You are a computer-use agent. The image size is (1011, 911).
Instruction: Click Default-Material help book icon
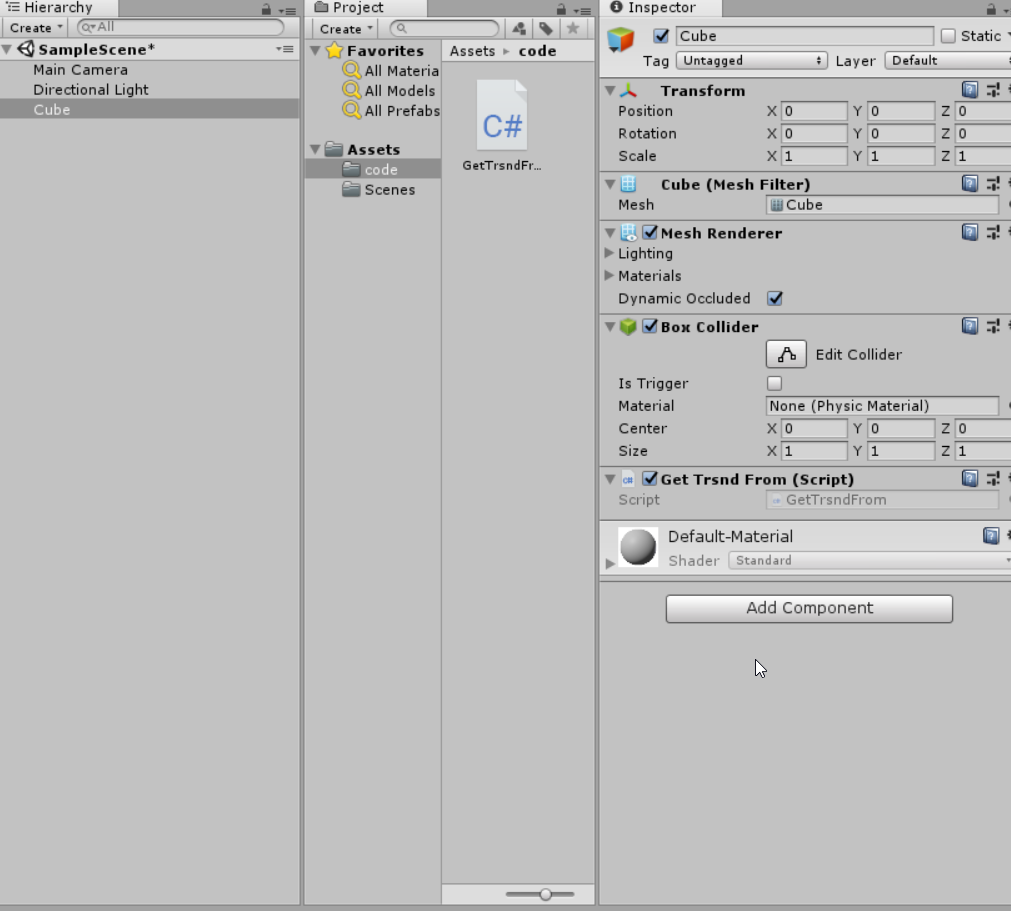point(991,536)
